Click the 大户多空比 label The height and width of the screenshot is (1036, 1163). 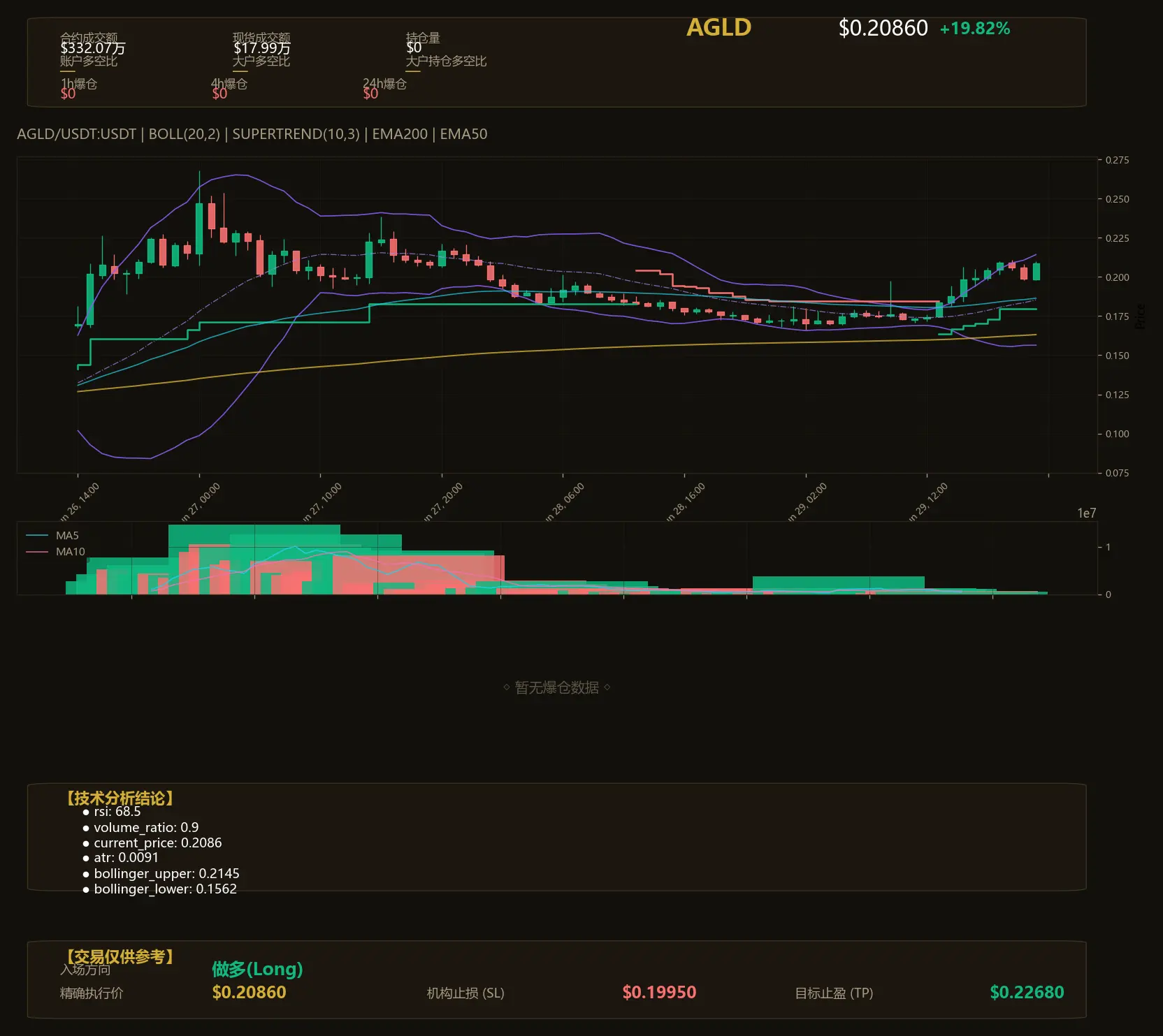coord(261,61)
